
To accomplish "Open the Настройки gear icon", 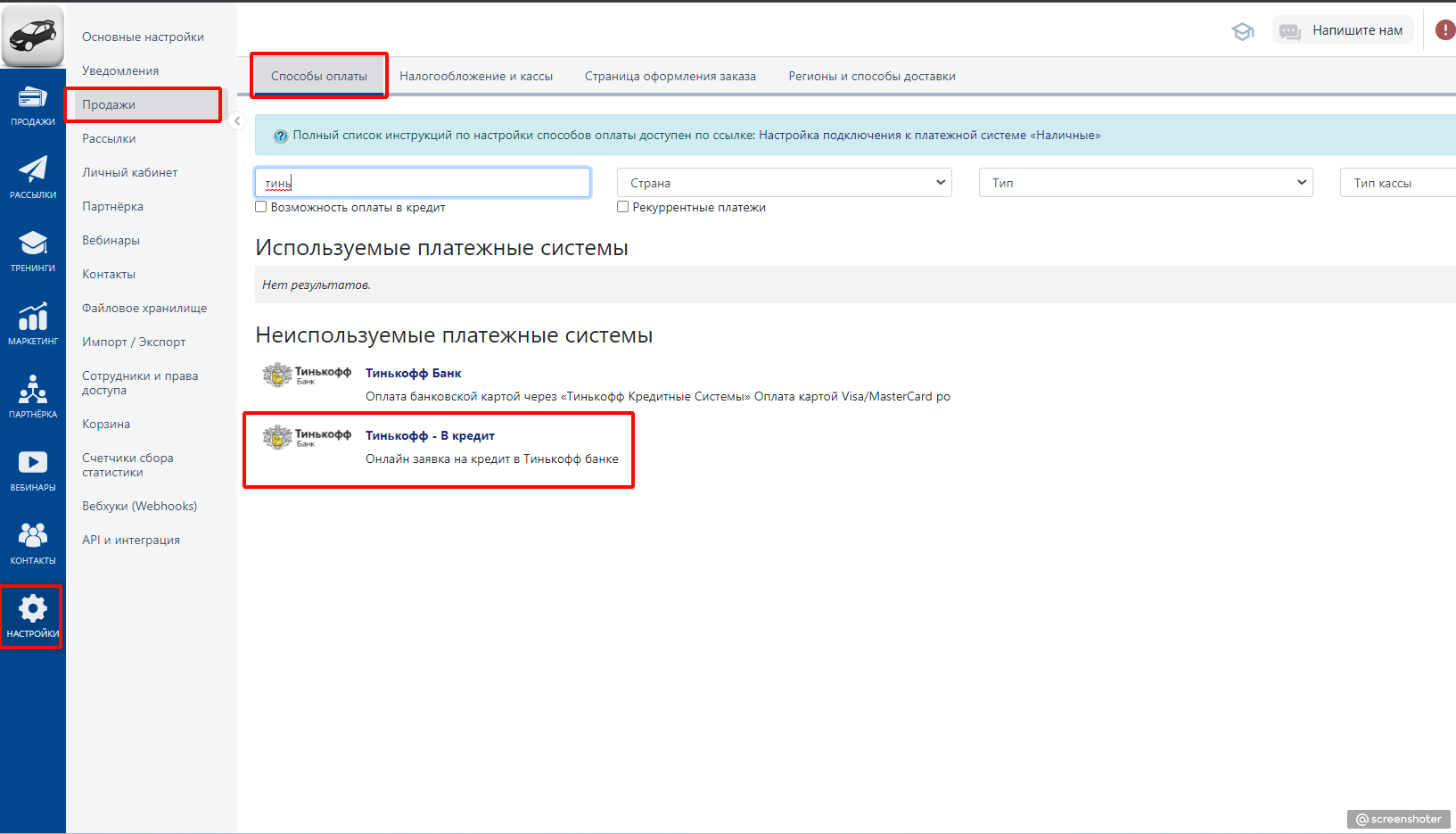I will (32, 615).
